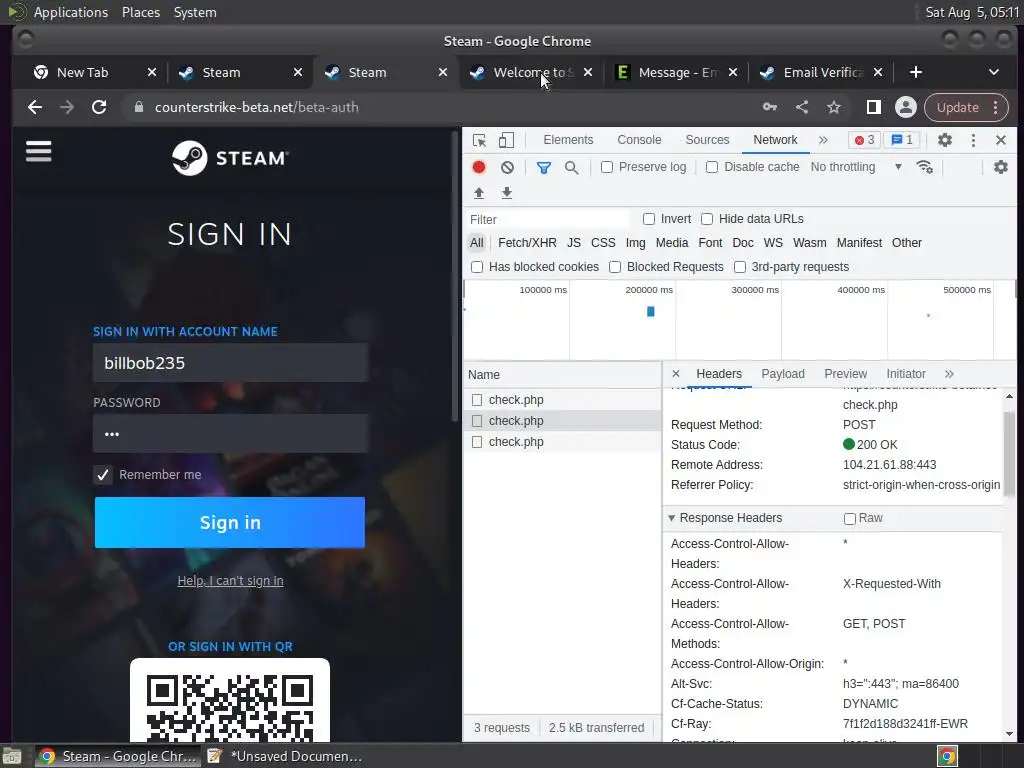The image size is (1024, 768).
Task: Open the saved passwords key icon
Action: tap(770, 107)
